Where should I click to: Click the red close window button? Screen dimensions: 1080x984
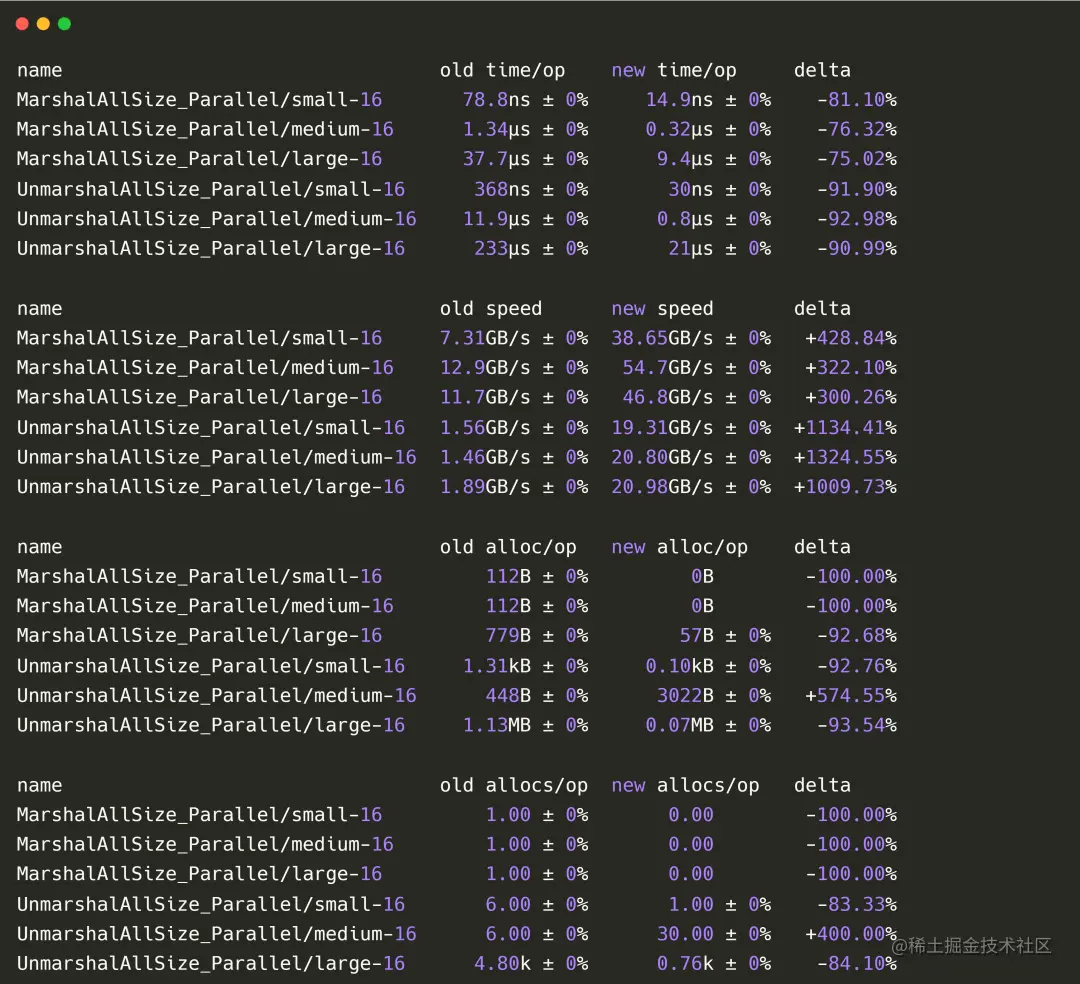[22, 24]
